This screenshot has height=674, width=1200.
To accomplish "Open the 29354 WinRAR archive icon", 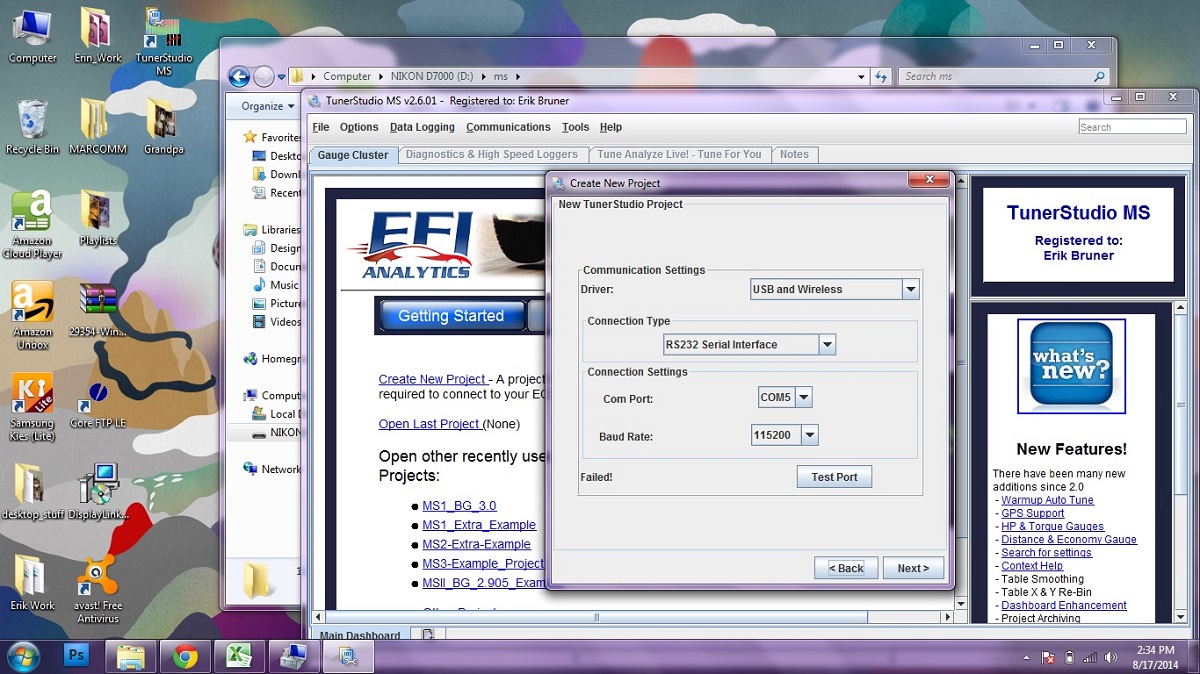I will click(97, 310).
